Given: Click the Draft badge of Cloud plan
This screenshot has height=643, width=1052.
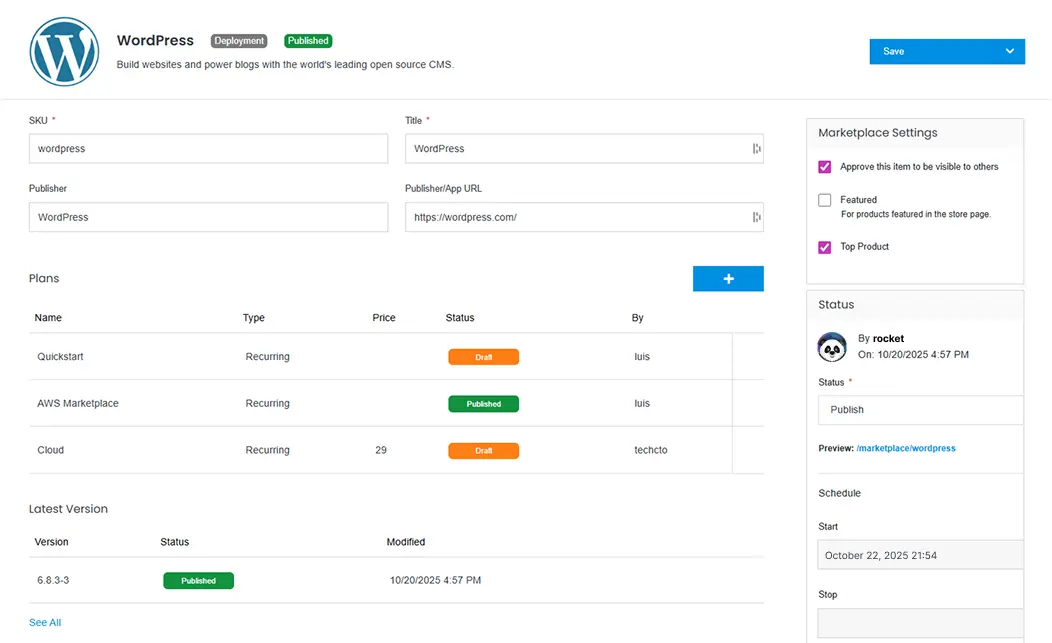Looking at the screenshot, I should click(483, 451).
